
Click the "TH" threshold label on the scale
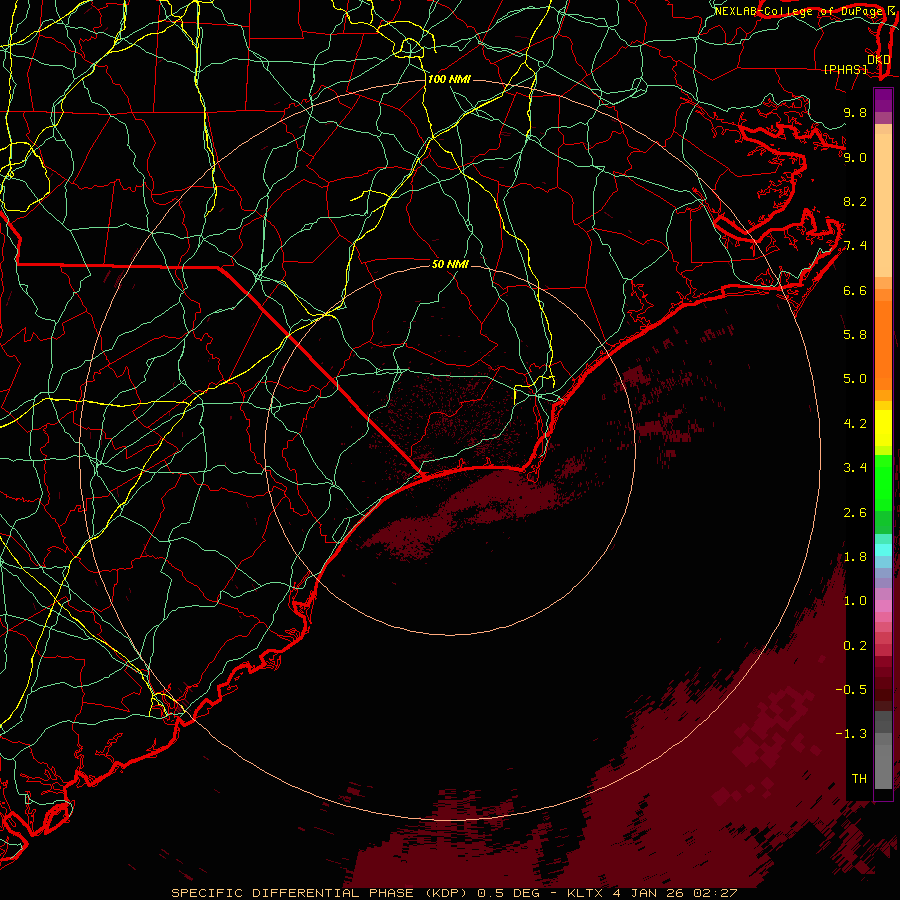859,778
